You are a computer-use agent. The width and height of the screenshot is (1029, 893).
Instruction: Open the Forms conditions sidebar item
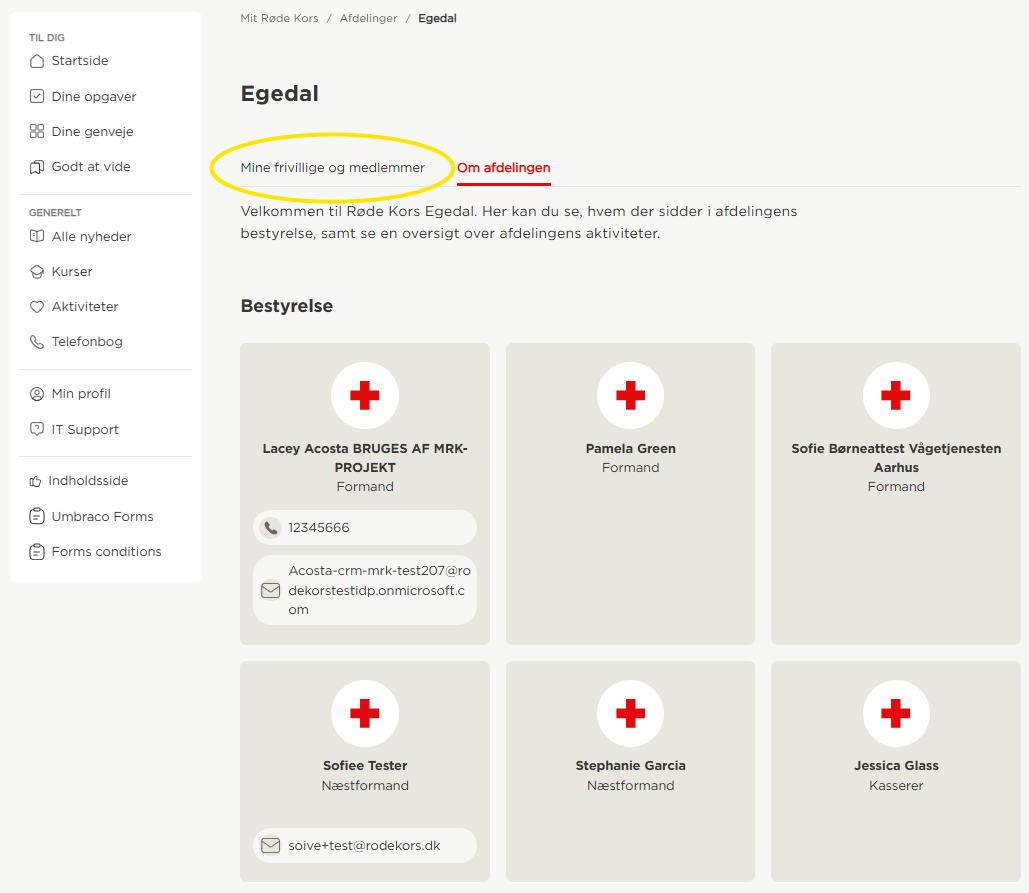[106, 552]
